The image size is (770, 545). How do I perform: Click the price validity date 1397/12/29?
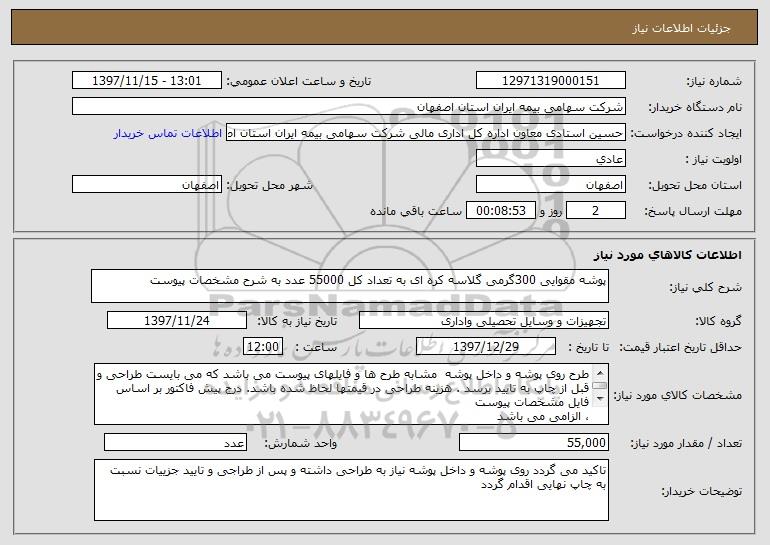click(486, 347)
